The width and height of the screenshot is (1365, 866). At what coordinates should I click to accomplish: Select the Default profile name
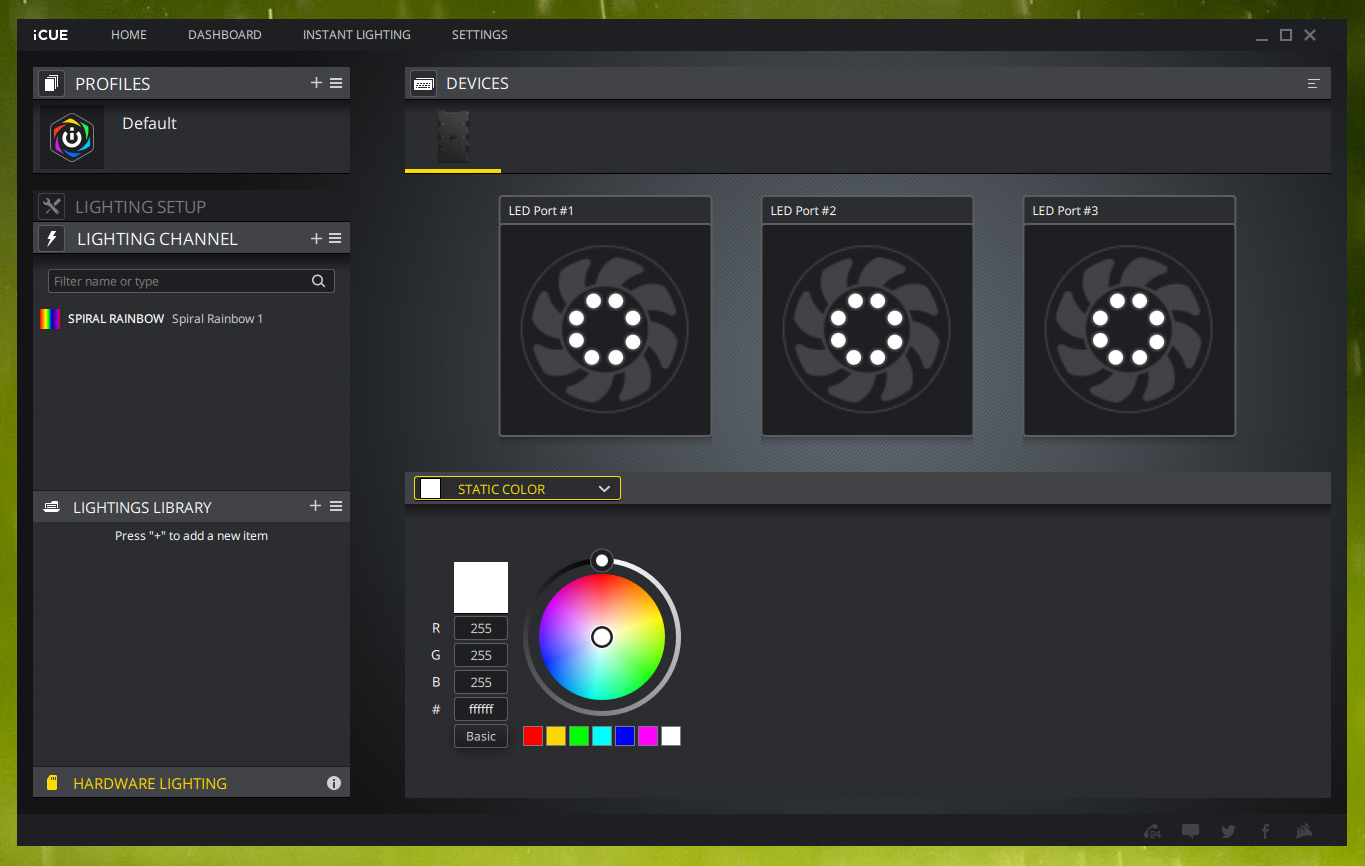point(149,123)
